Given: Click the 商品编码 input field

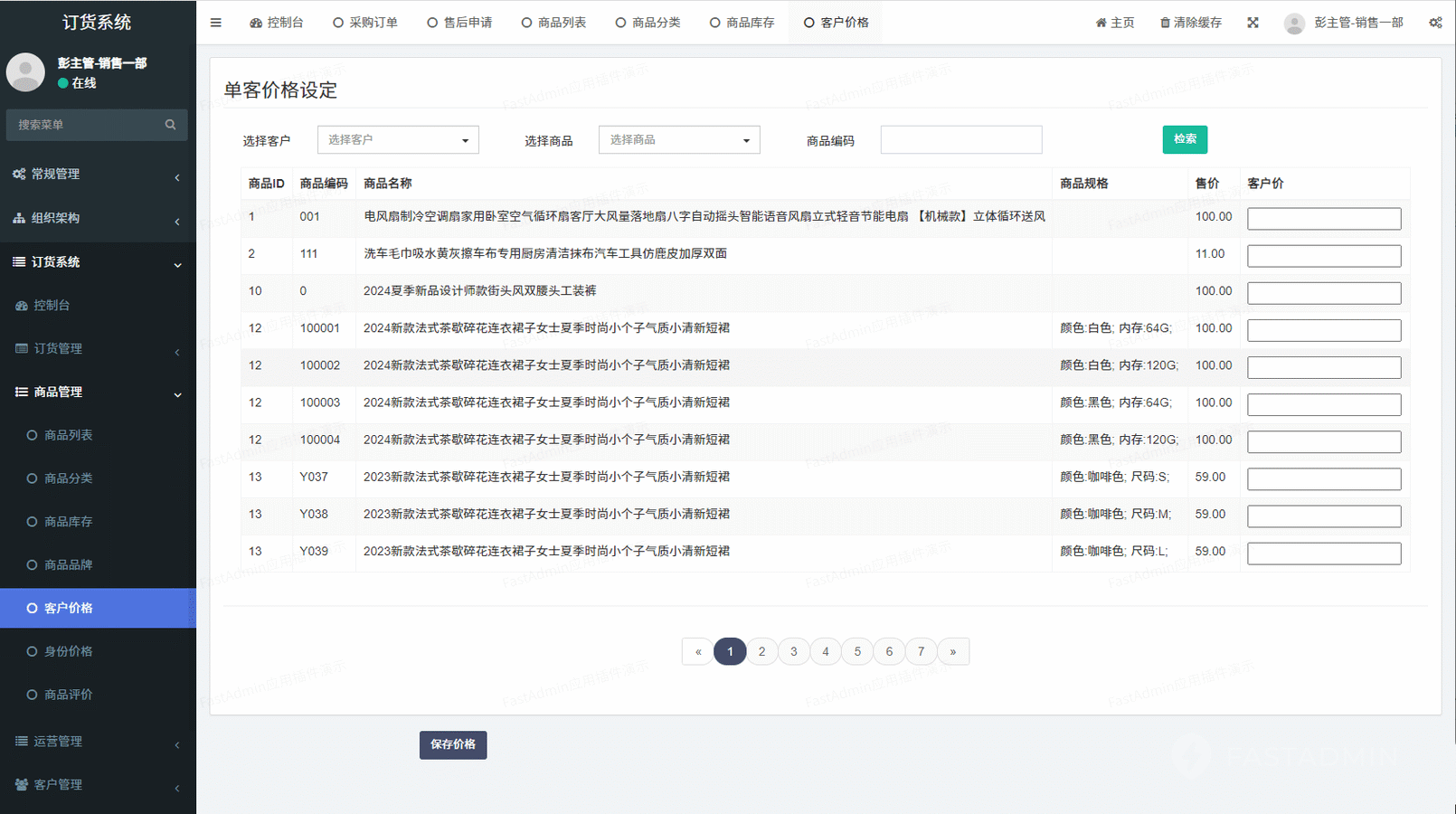Looking at the screenshot, I should (960, 140).
